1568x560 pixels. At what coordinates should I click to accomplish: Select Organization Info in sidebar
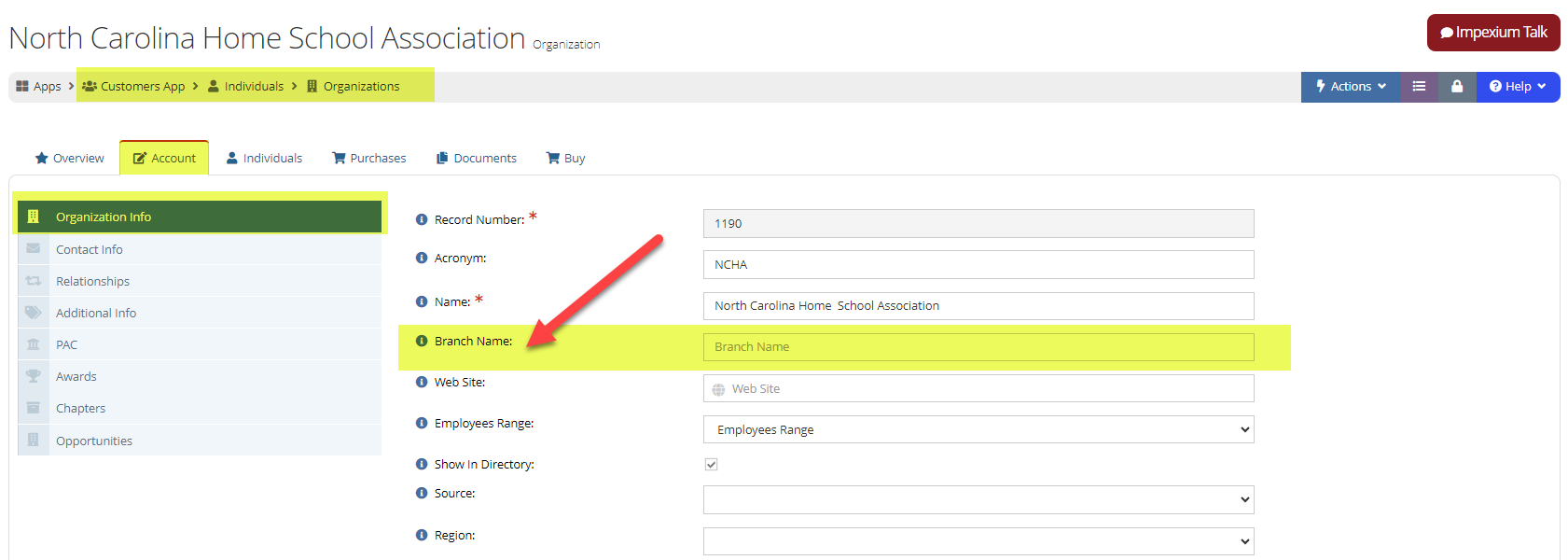coord(200,217)
